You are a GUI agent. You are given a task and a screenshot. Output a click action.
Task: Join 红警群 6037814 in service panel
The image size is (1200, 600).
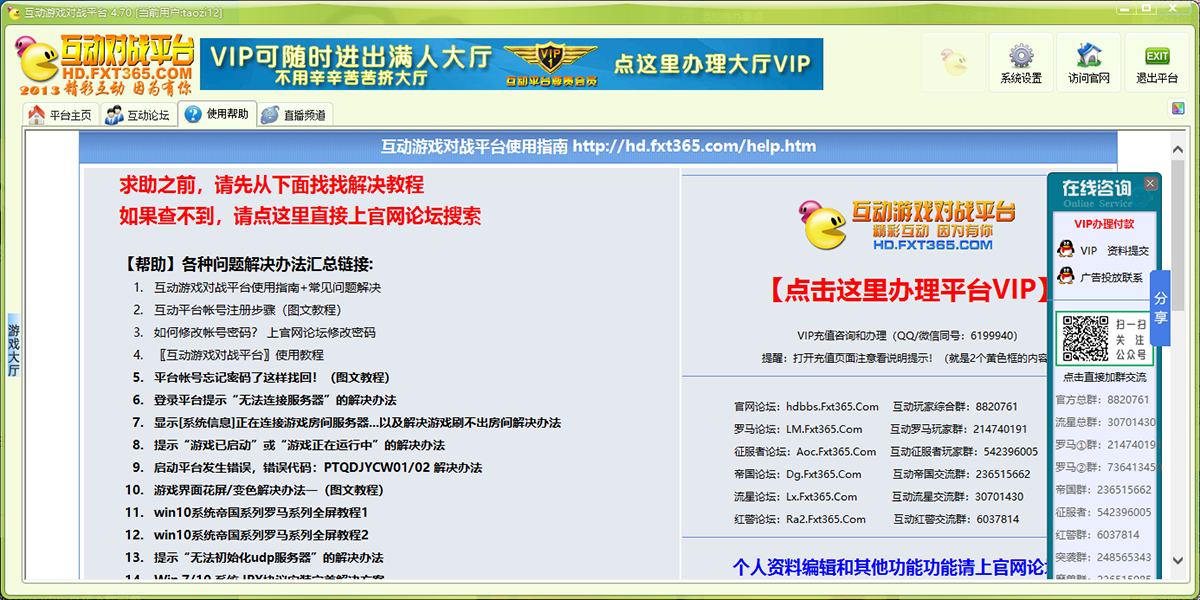tap(1098, 535)
